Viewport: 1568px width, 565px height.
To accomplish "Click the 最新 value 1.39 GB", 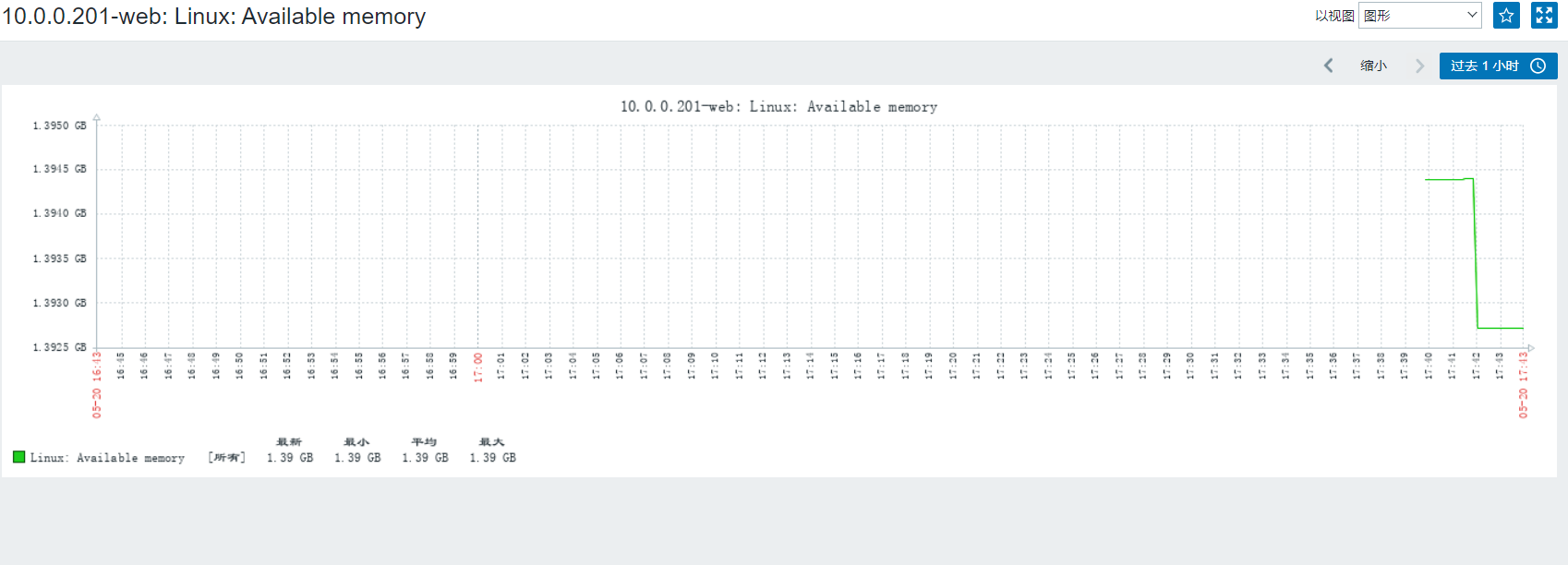I will 290,458.
